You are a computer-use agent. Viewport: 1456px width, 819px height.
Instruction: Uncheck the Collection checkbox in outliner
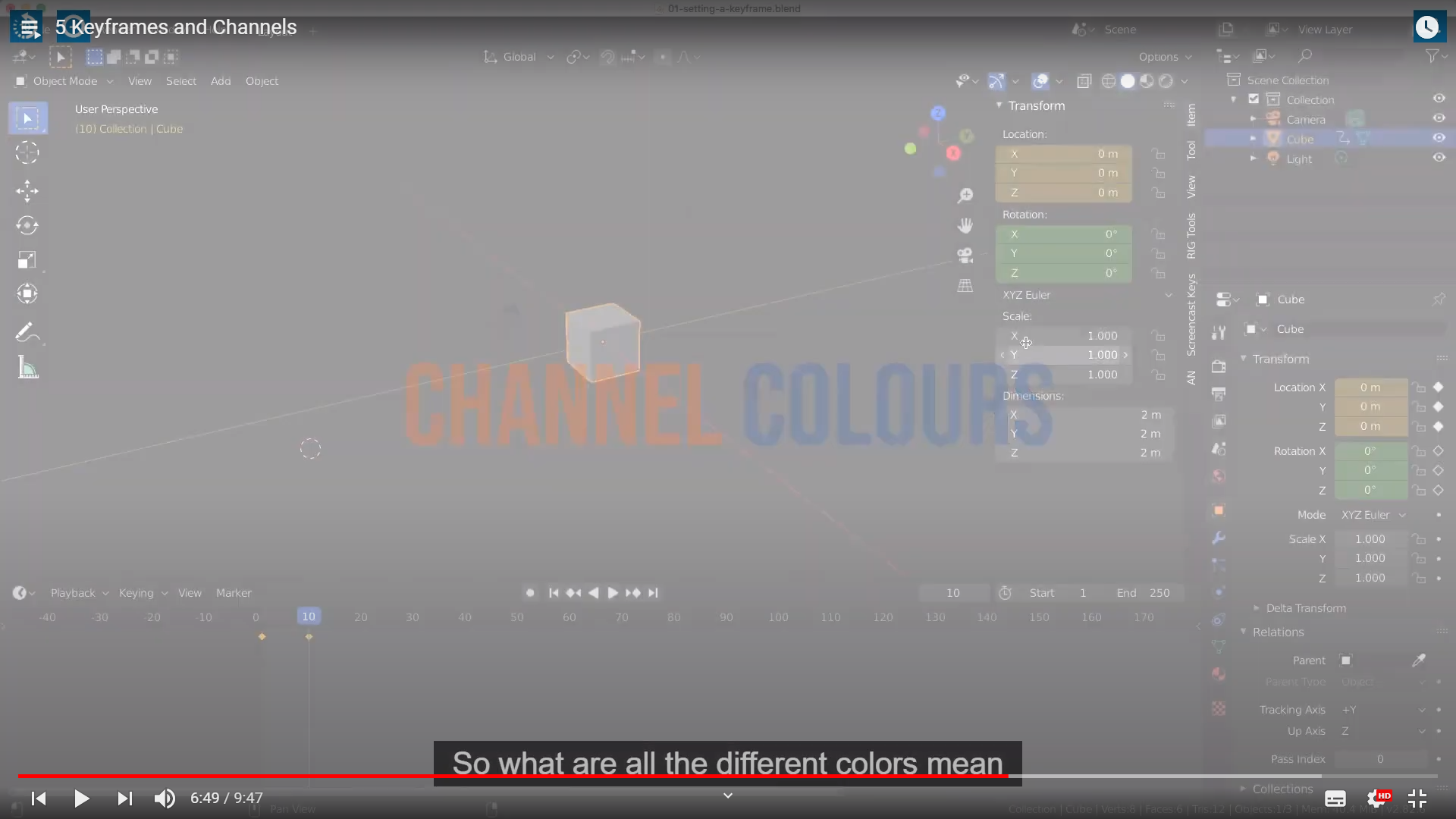(1254, 99)
